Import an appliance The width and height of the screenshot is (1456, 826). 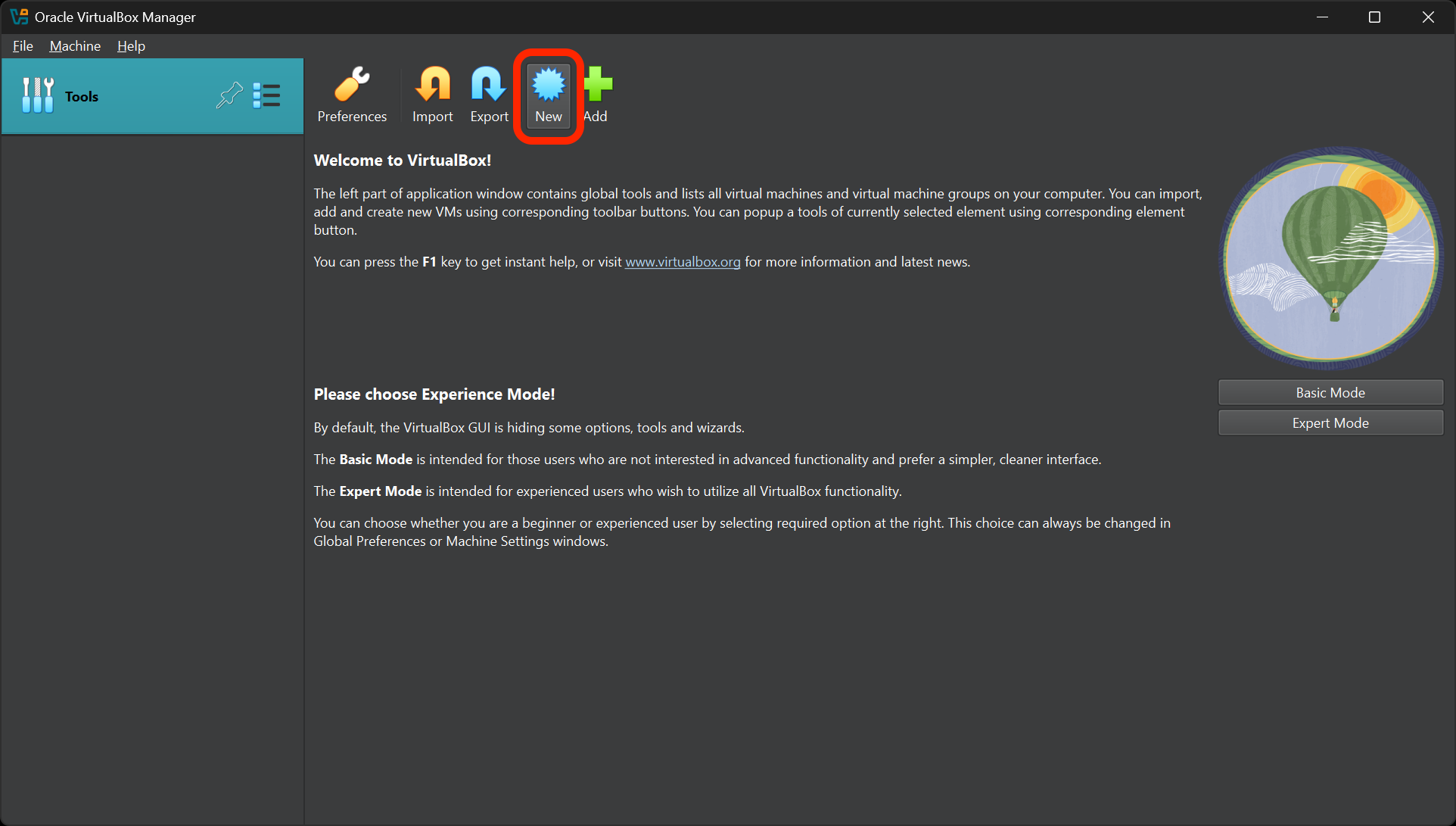(x=432, y=94)
